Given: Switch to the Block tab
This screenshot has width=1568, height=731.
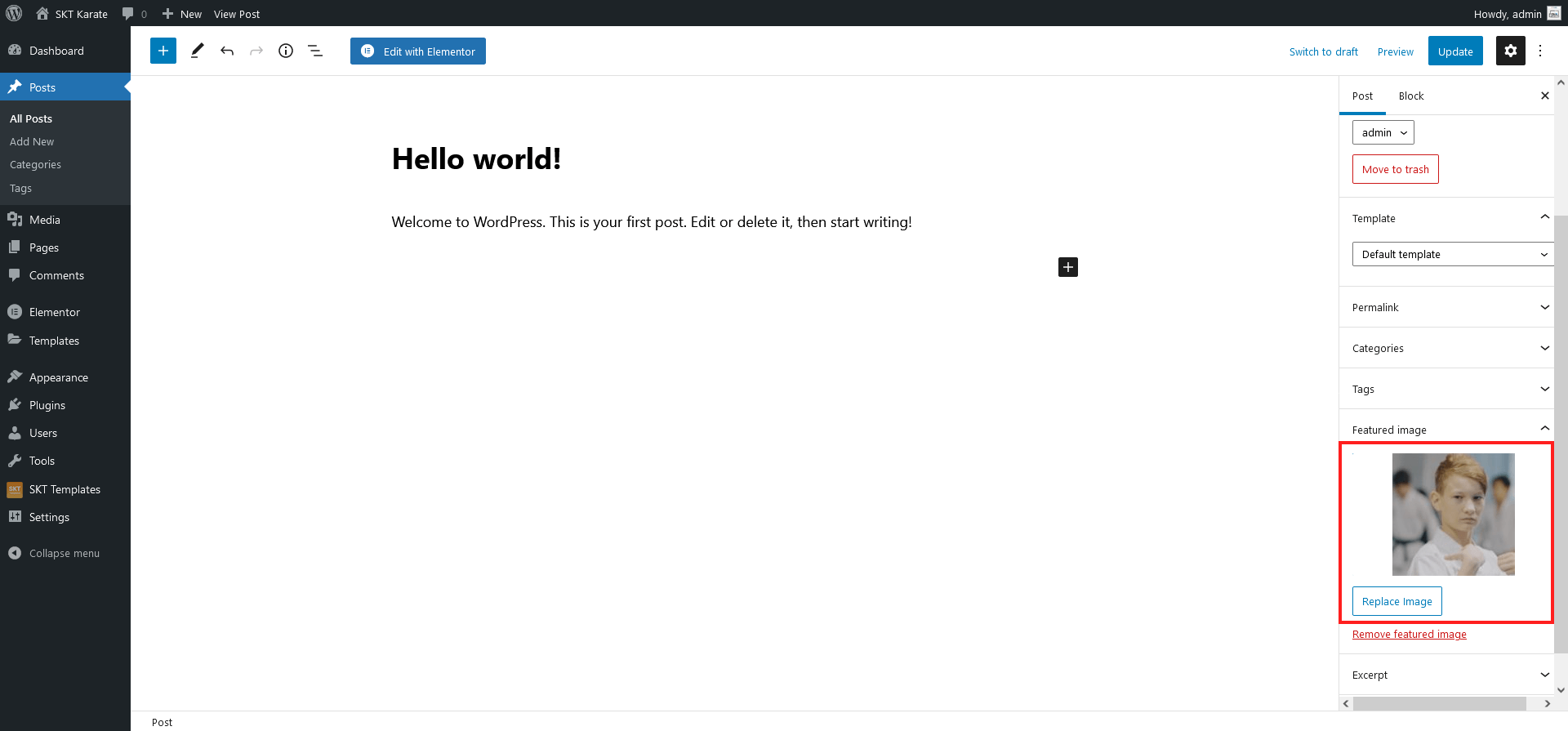Looking at the screenshot, I should tap(1410, 96).
